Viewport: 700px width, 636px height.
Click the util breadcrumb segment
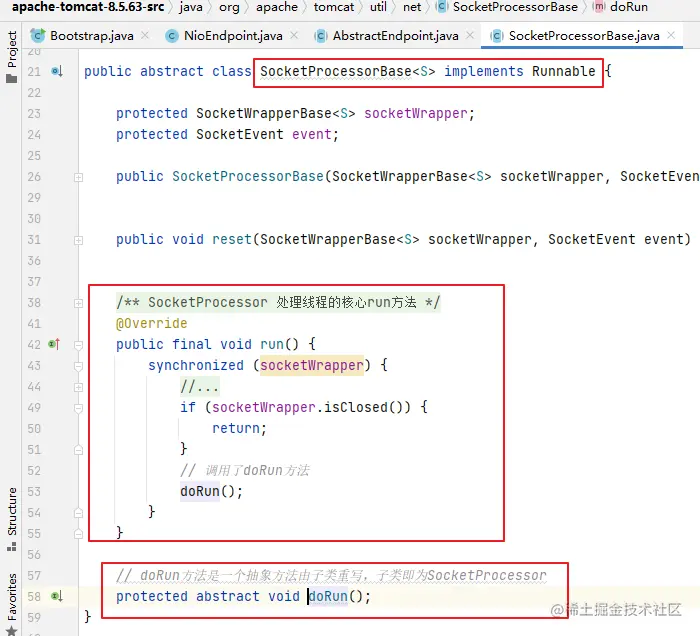(378, 7)
